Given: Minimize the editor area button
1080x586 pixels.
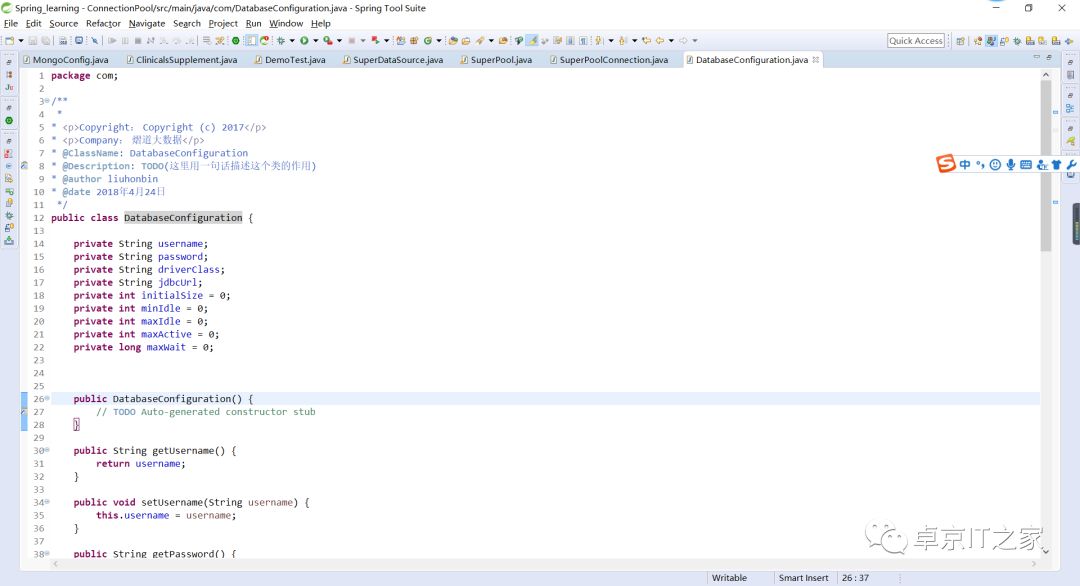Looking at the screenshot, I should [1036, 57].
